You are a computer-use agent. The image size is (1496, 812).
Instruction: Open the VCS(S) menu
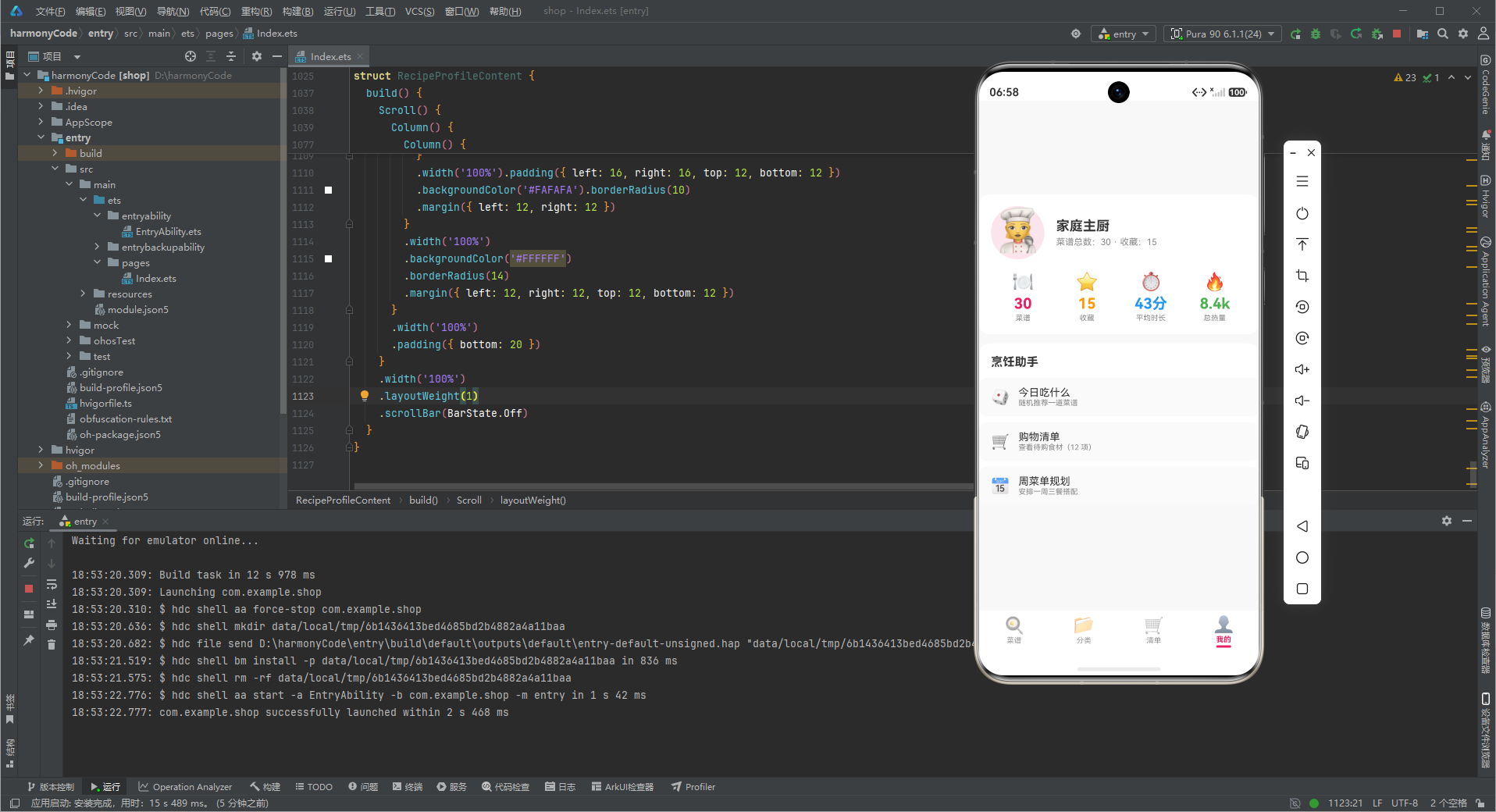click(419, 11)
